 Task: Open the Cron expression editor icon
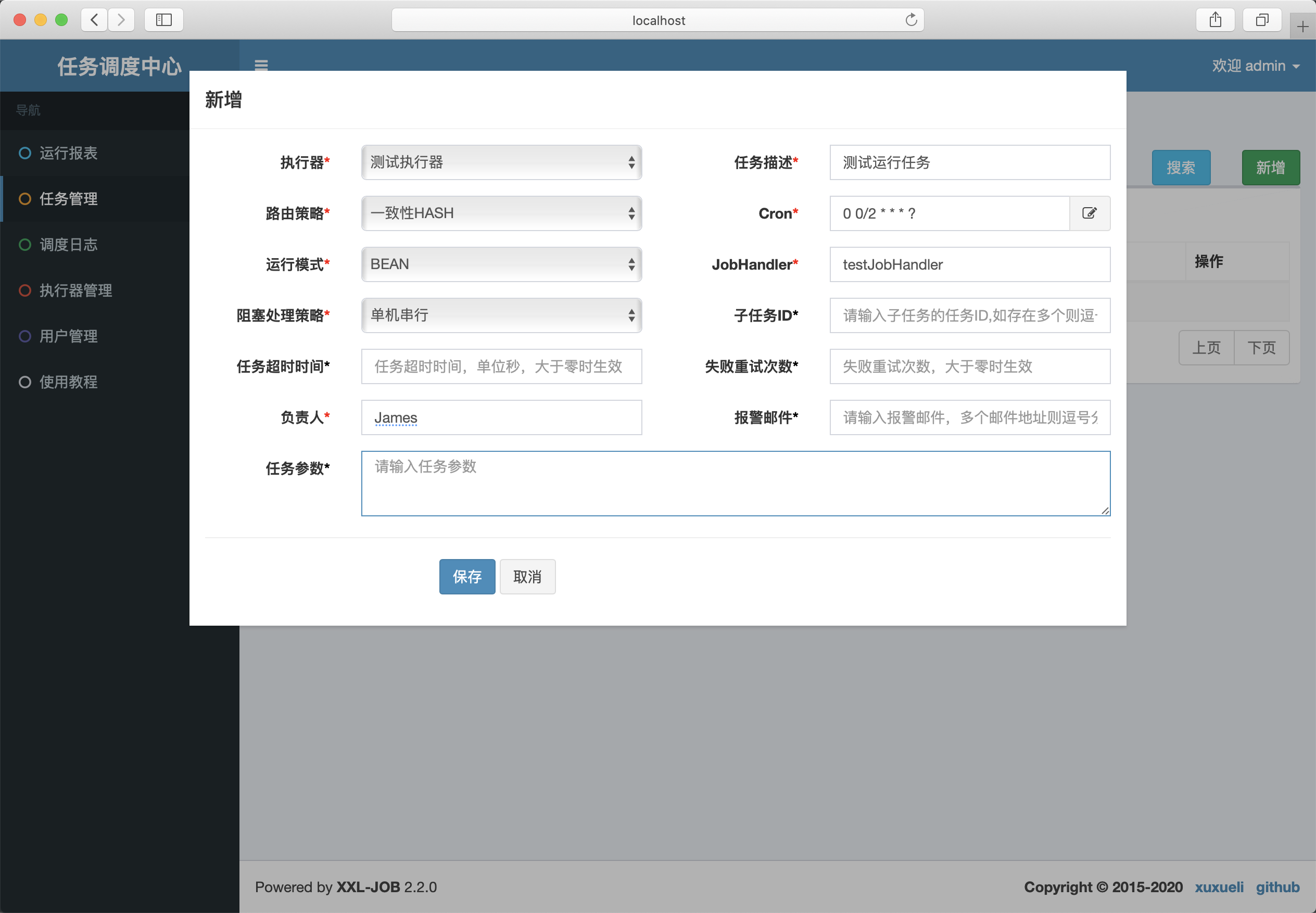tap(1090, 213)
